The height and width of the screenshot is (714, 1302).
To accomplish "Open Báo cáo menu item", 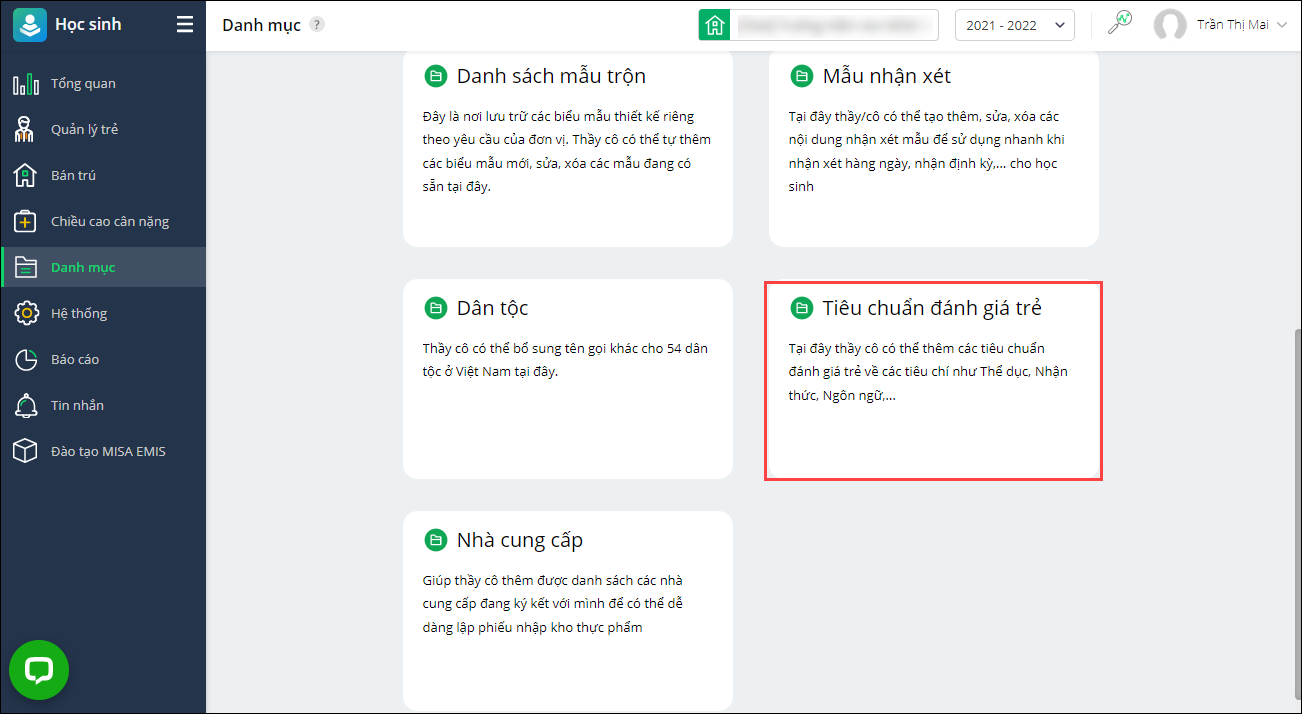I will click(x=103, y=359).
